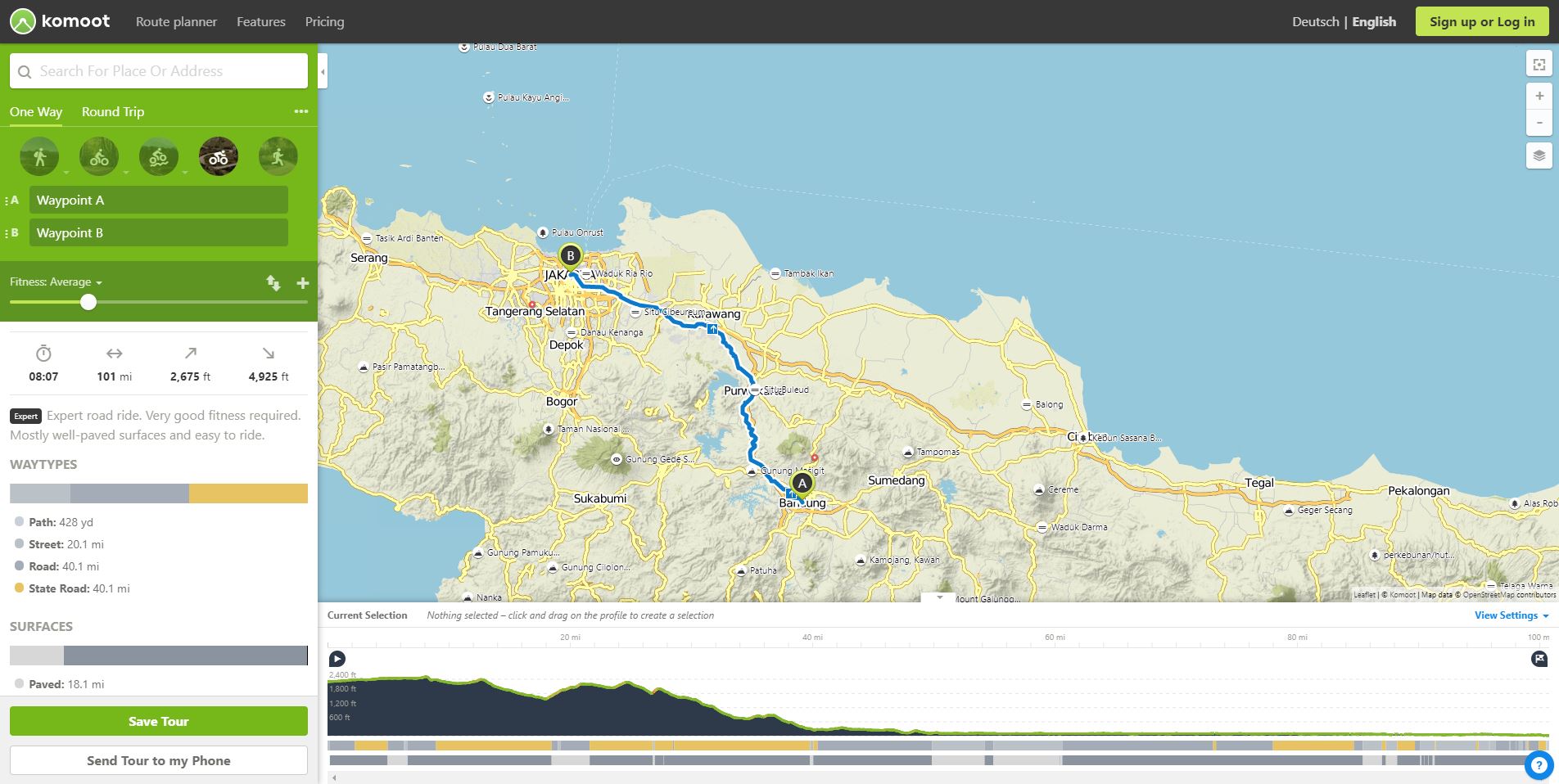This screenshot has height=784, width=1559.
Task: Click the finish flag icon on profile
Action: coord(1539,659)
